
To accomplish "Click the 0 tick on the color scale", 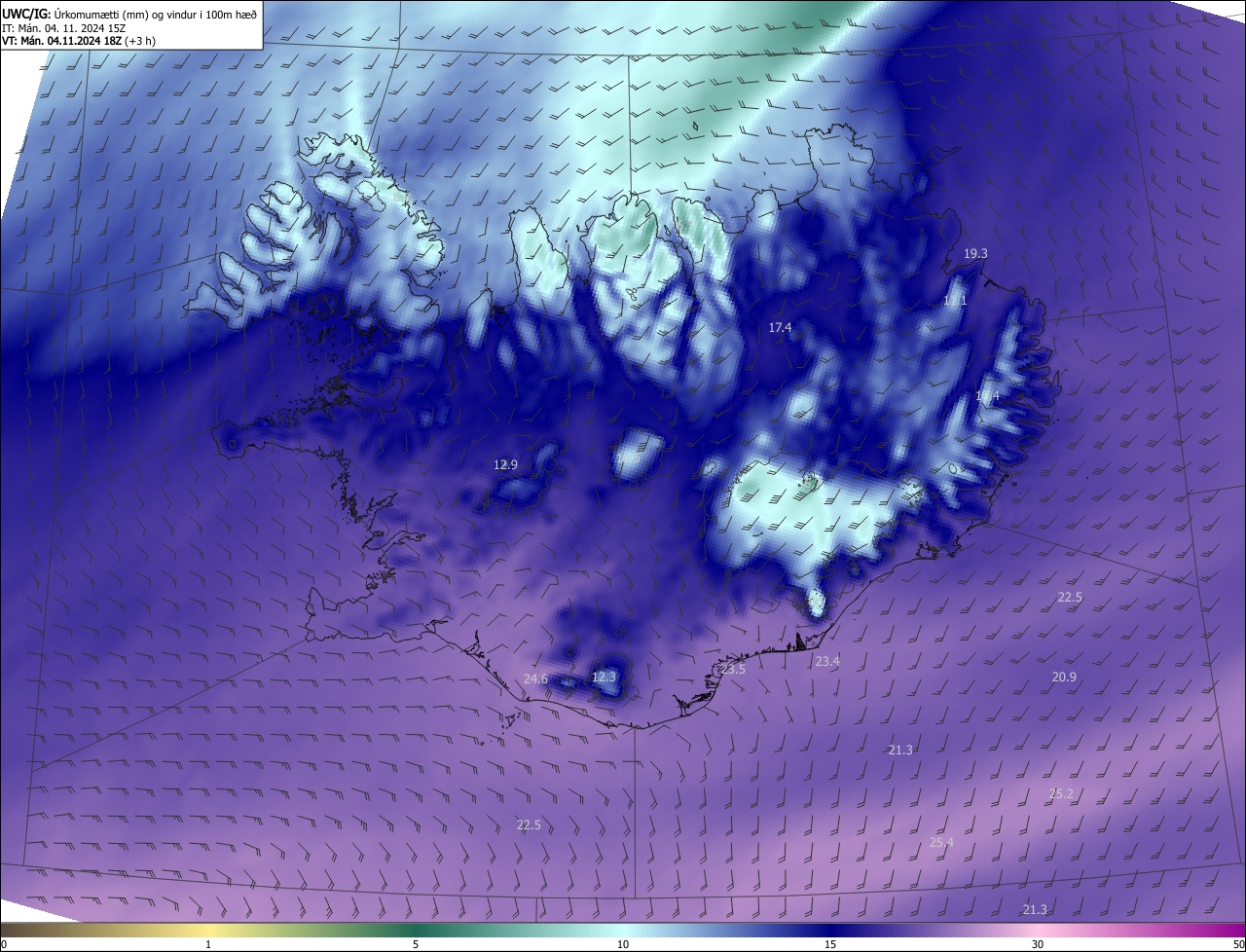I will tap(4, 944).
